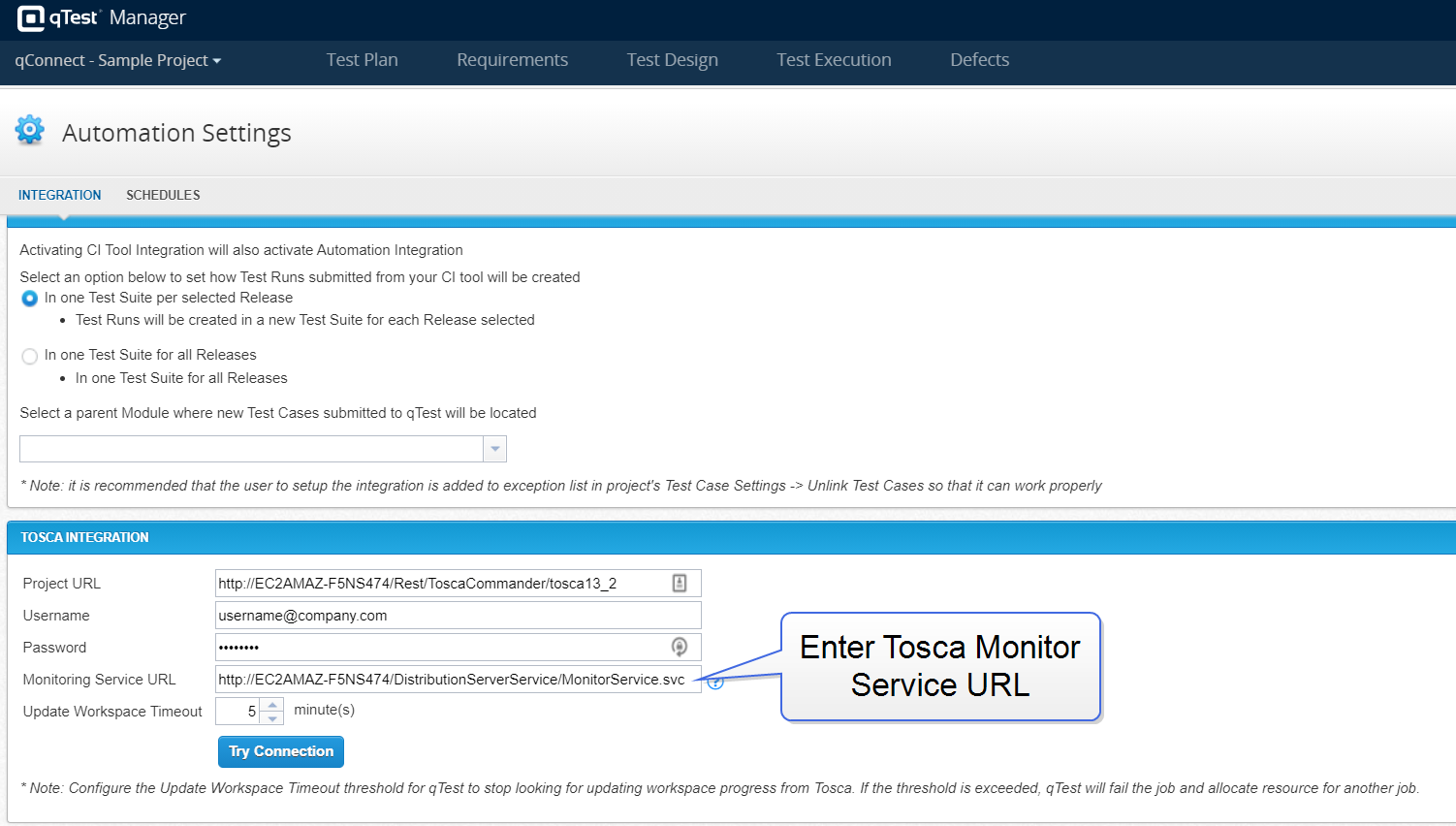Screen dimensions: 1456x826
Task: Switch to the Schedules tab
Action: coord(163,195)
